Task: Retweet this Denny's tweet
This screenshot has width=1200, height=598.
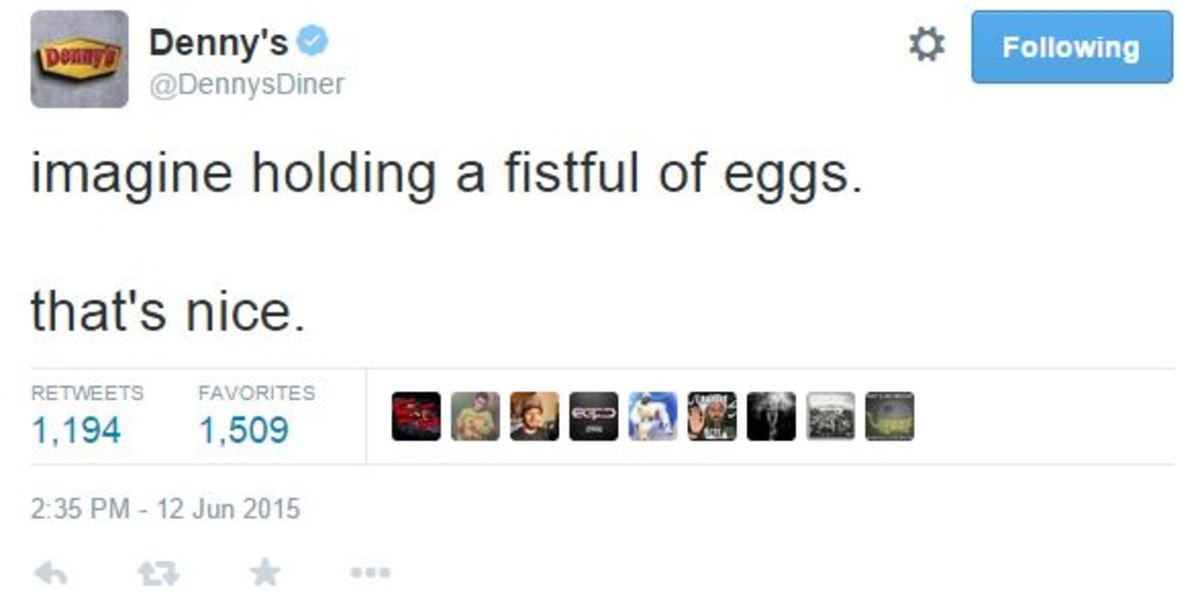Action: [157, 572]
